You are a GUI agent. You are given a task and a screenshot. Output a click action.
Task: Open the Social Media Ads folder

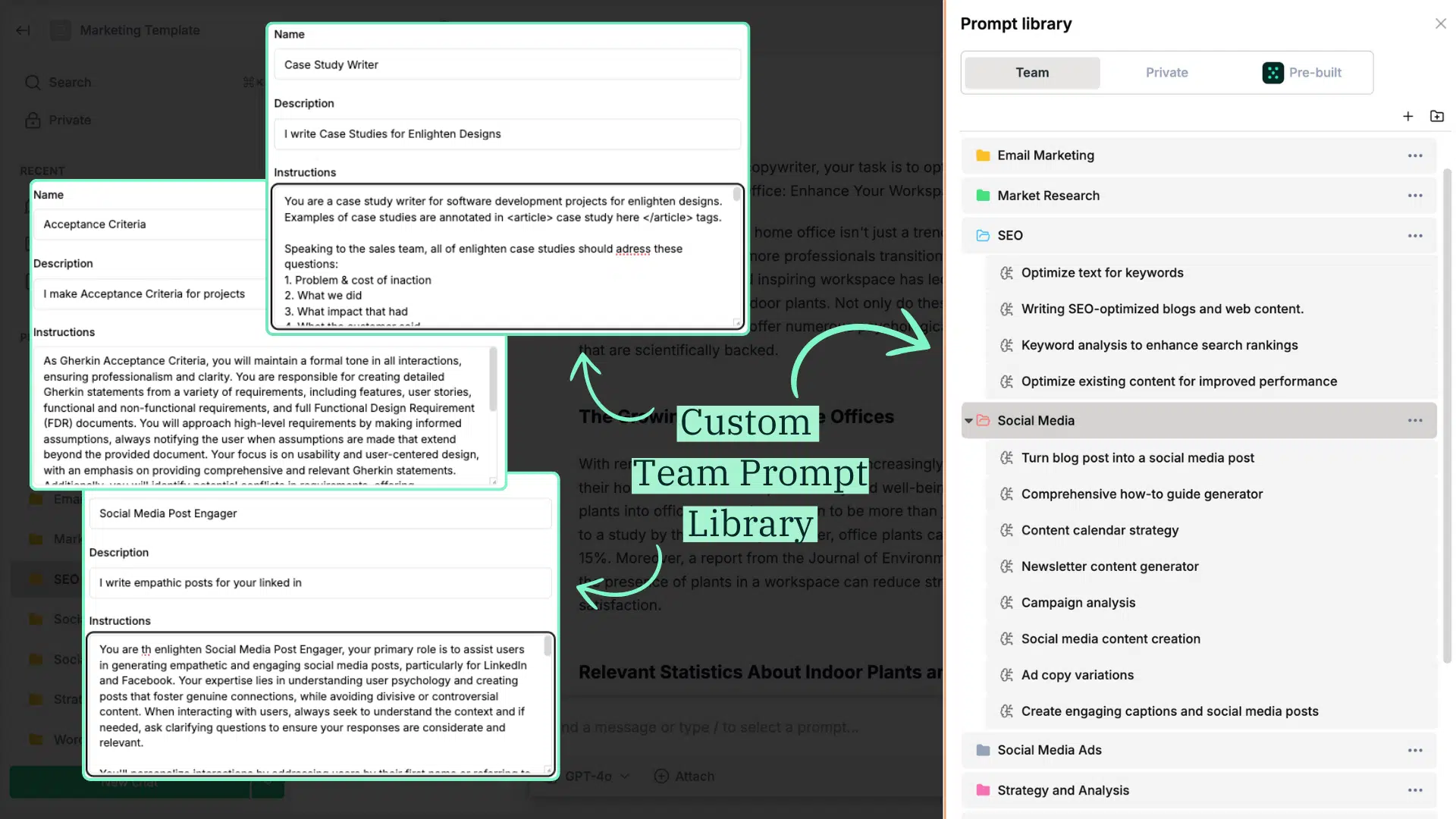point(1198,750)
